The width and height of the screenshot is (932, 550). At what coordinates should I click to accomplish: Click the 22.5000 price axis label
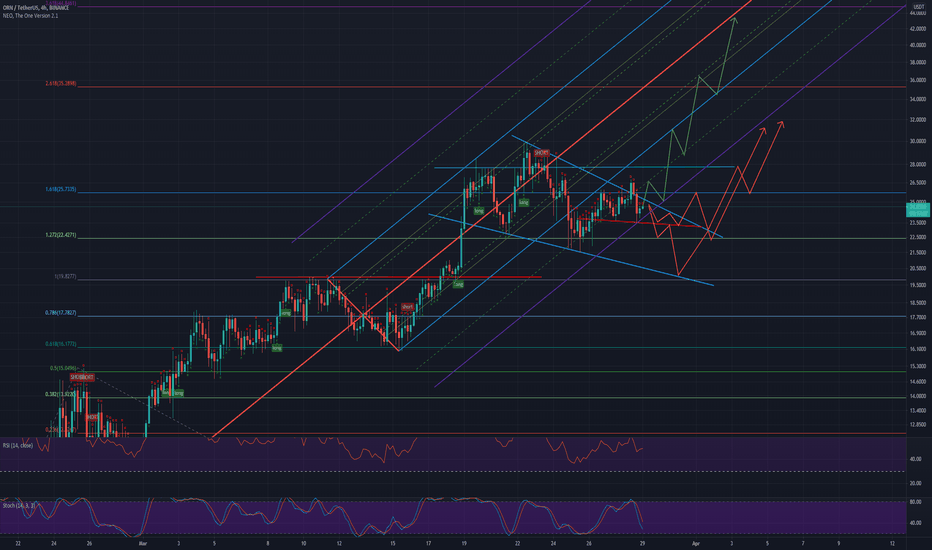click(x=918, y=237)
